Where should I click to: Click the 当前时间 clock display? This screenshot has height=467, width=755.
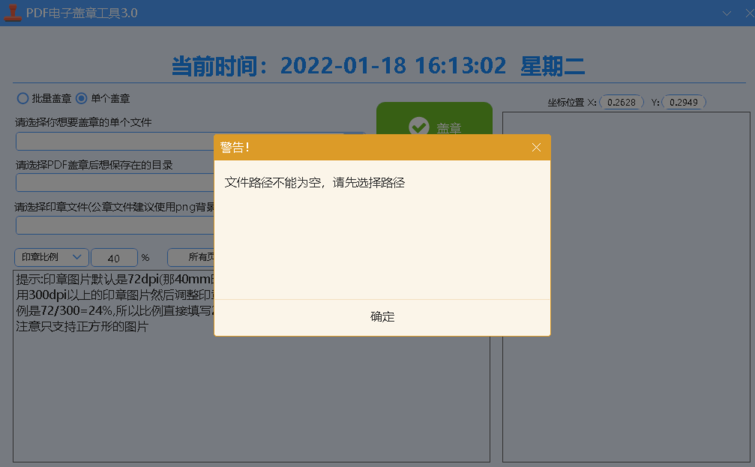(378, 65)
